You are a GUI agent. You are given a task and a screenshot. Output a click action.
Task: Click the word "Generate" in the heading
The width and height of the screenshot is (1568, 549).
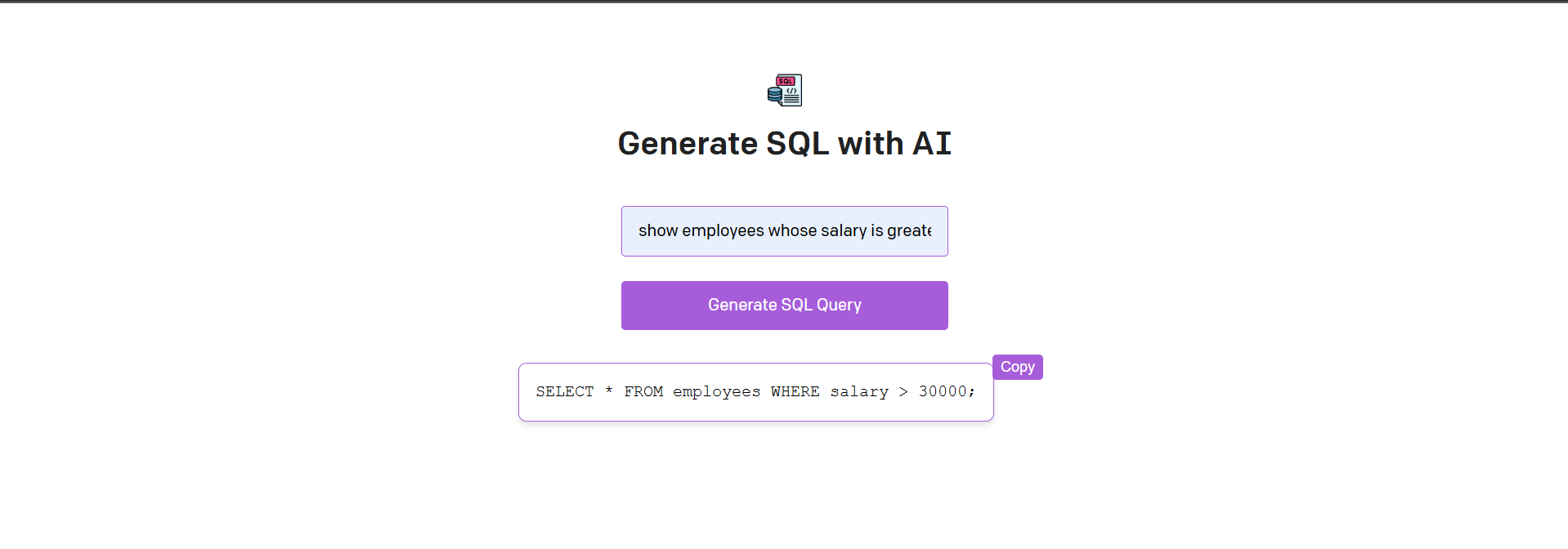688,144
